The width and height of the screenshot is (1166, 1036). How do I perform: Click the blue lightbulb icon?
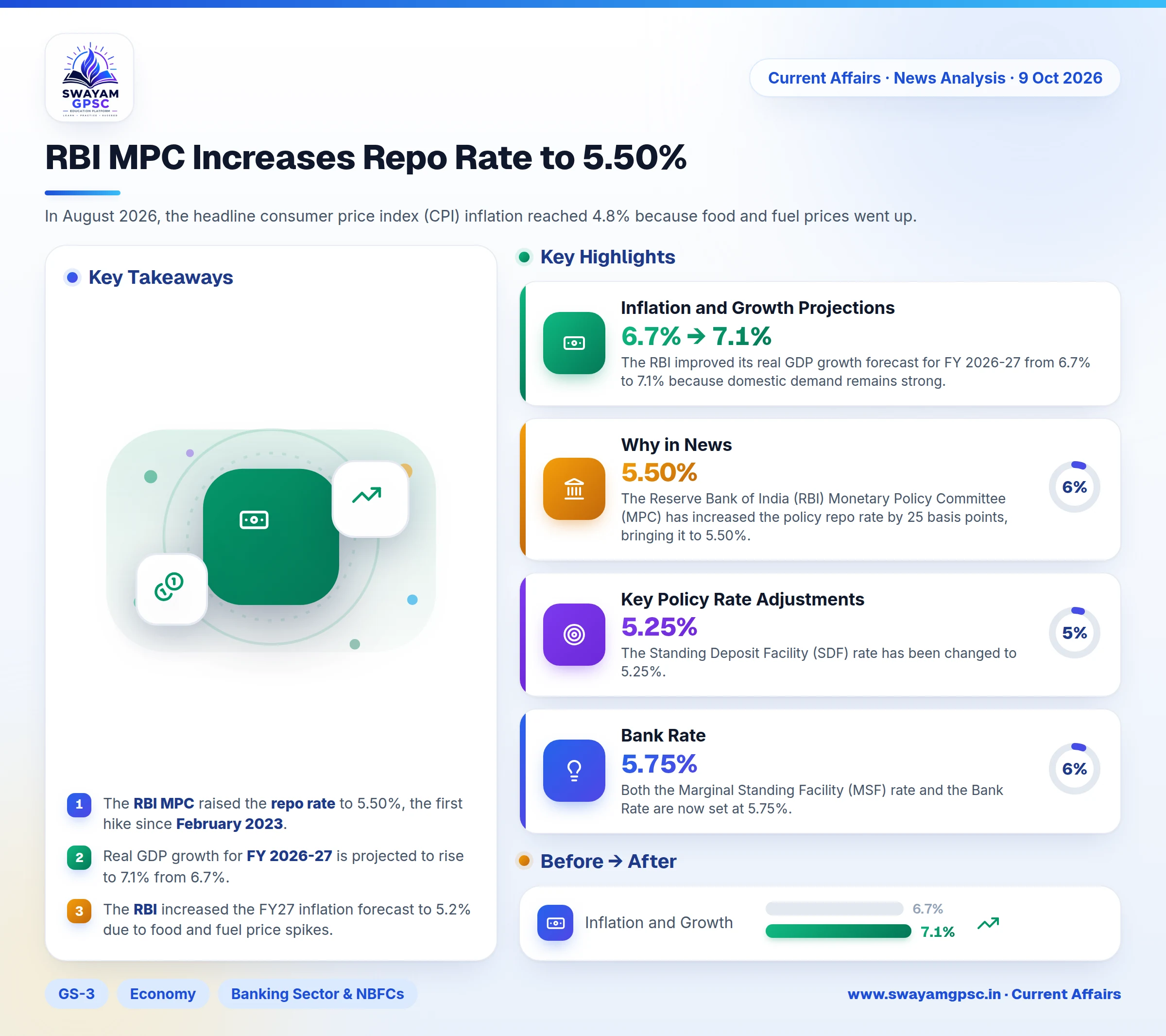[574, 771]
